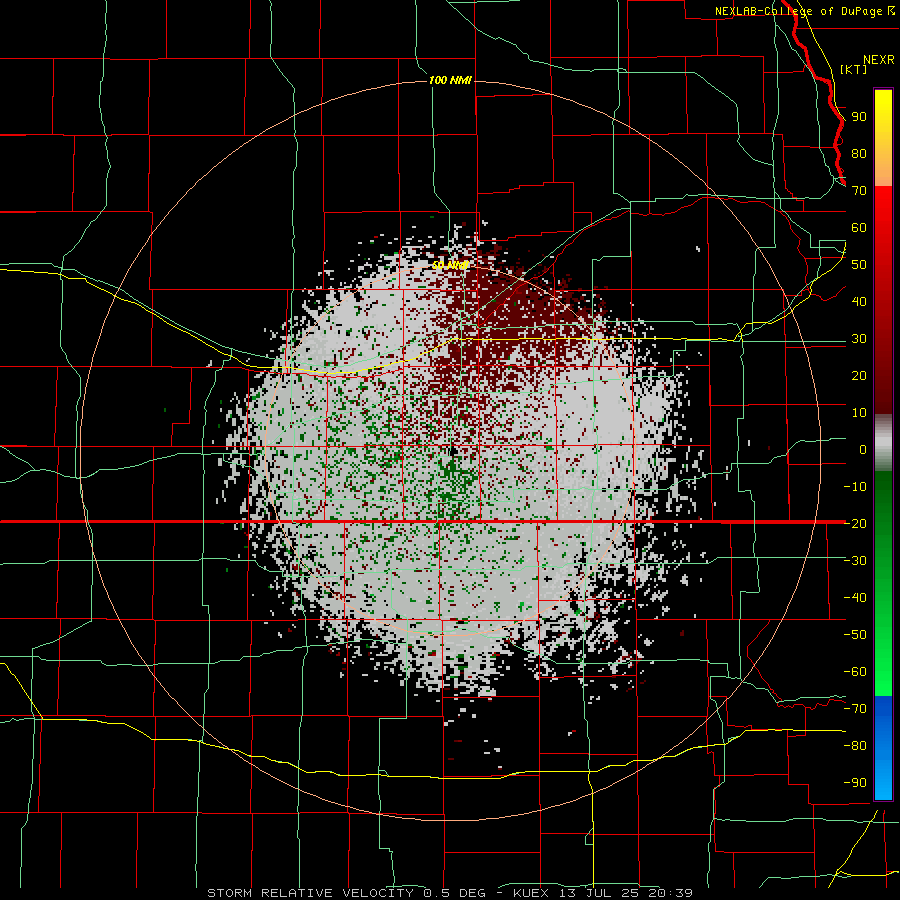900x900 pixels.
Task: Click the -90 value on the velocity scale
Action: (855, 783)
